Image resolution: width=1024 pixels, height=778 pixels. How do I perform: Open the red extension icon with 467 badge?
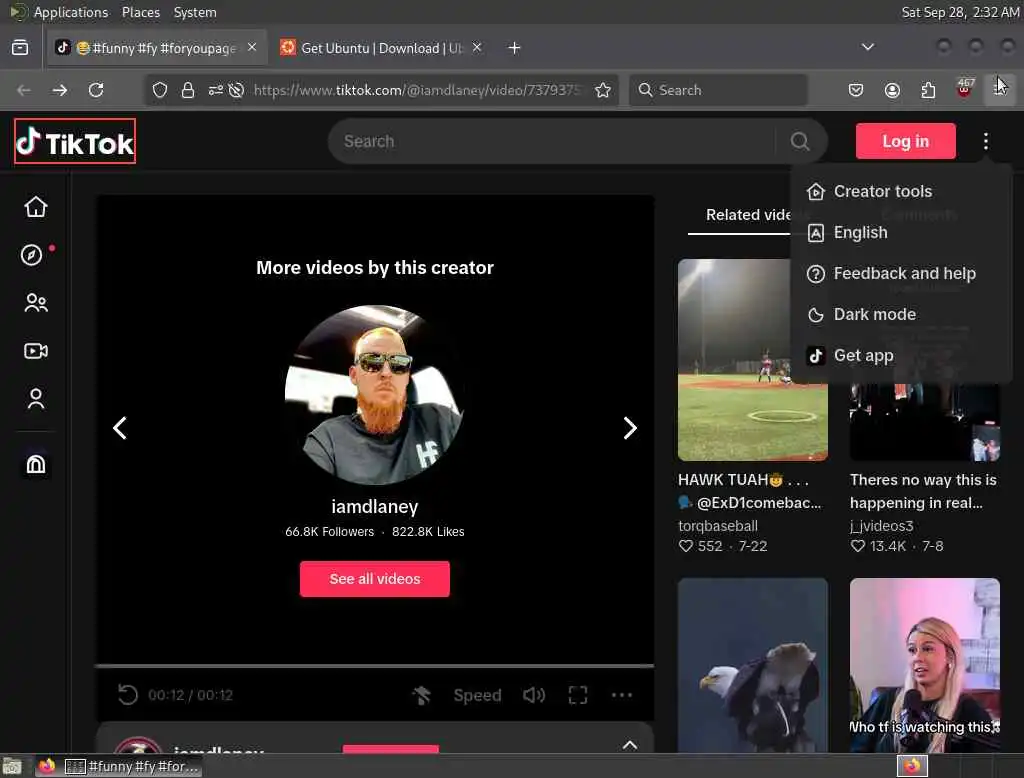point(965,89)
